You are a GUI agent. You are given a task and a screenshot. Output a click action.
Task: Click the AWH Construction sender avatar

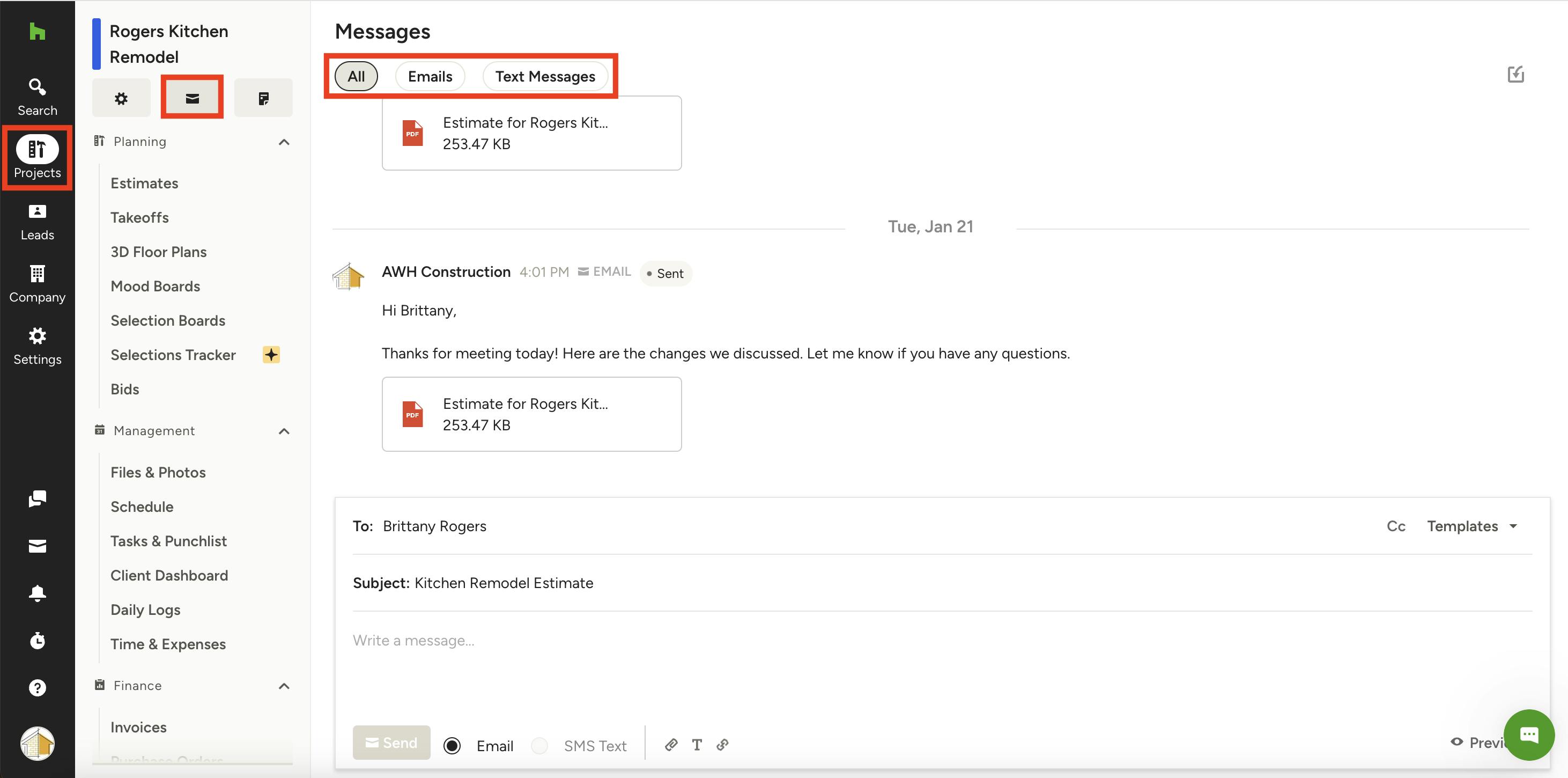pyautogui.click(x=348, y=276)
